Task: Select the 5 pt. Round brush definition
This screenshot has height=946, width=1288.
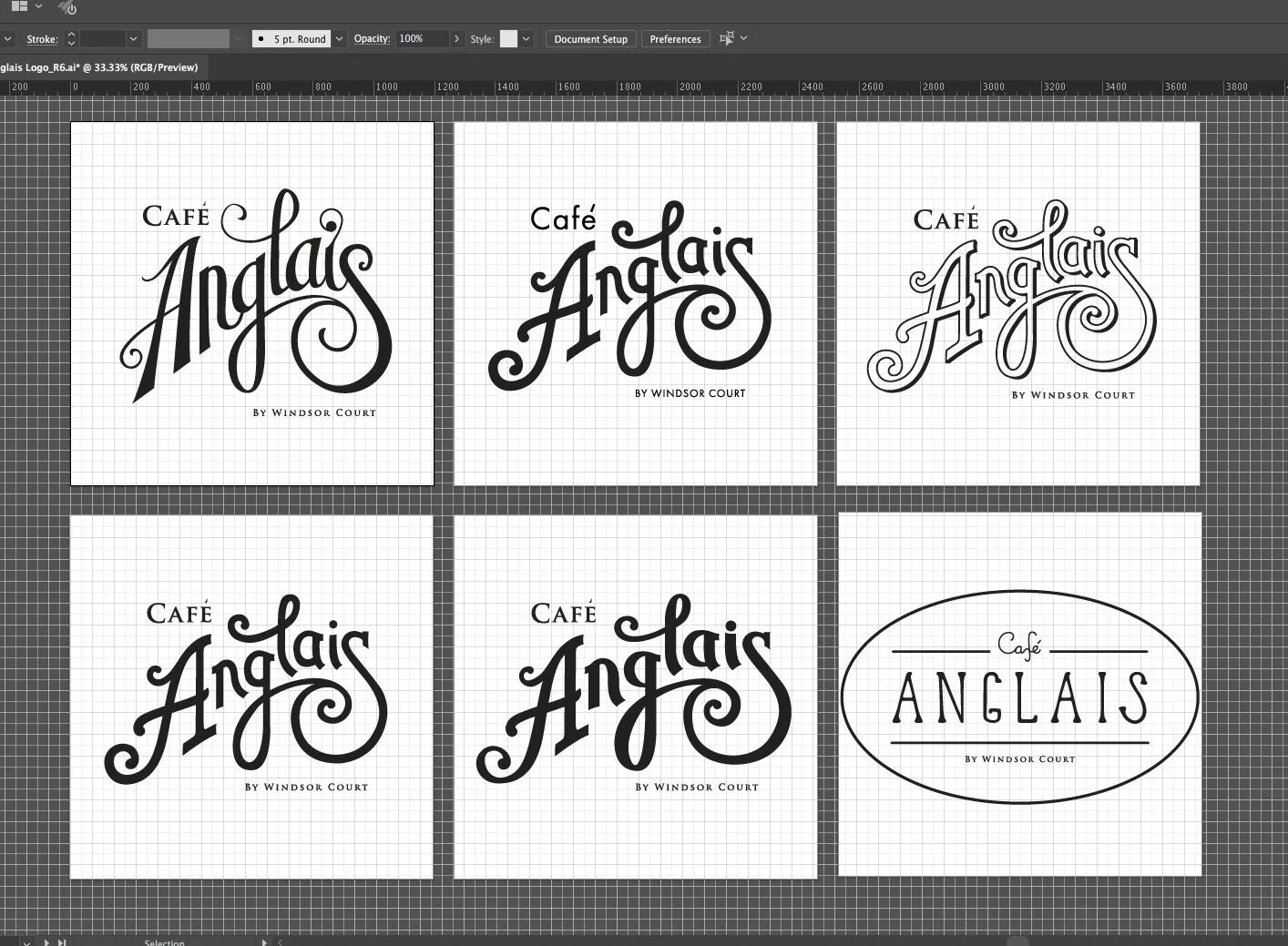Action: 291,39
